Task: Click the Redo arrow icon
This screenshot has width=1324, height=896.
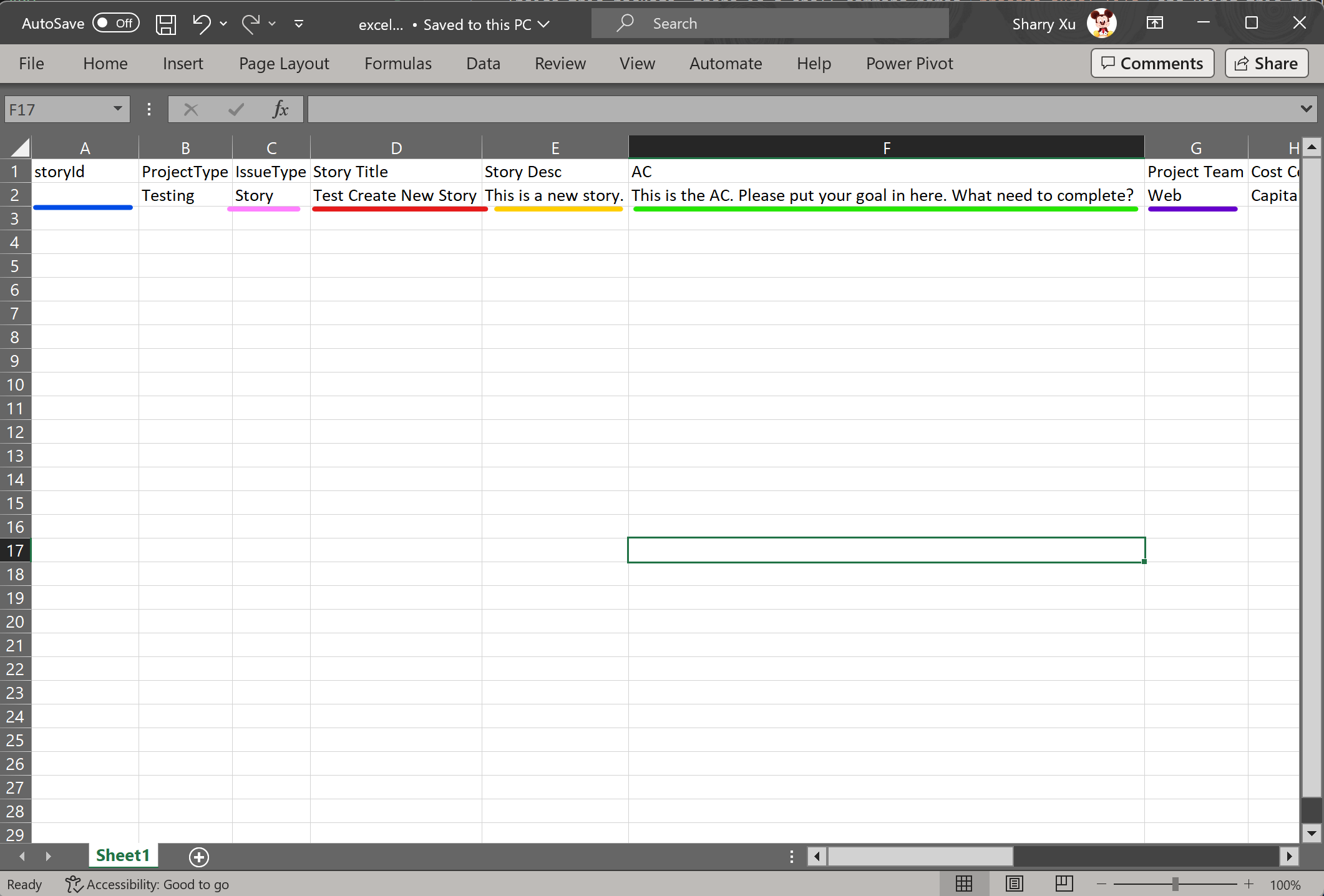Action: point(251,24)
